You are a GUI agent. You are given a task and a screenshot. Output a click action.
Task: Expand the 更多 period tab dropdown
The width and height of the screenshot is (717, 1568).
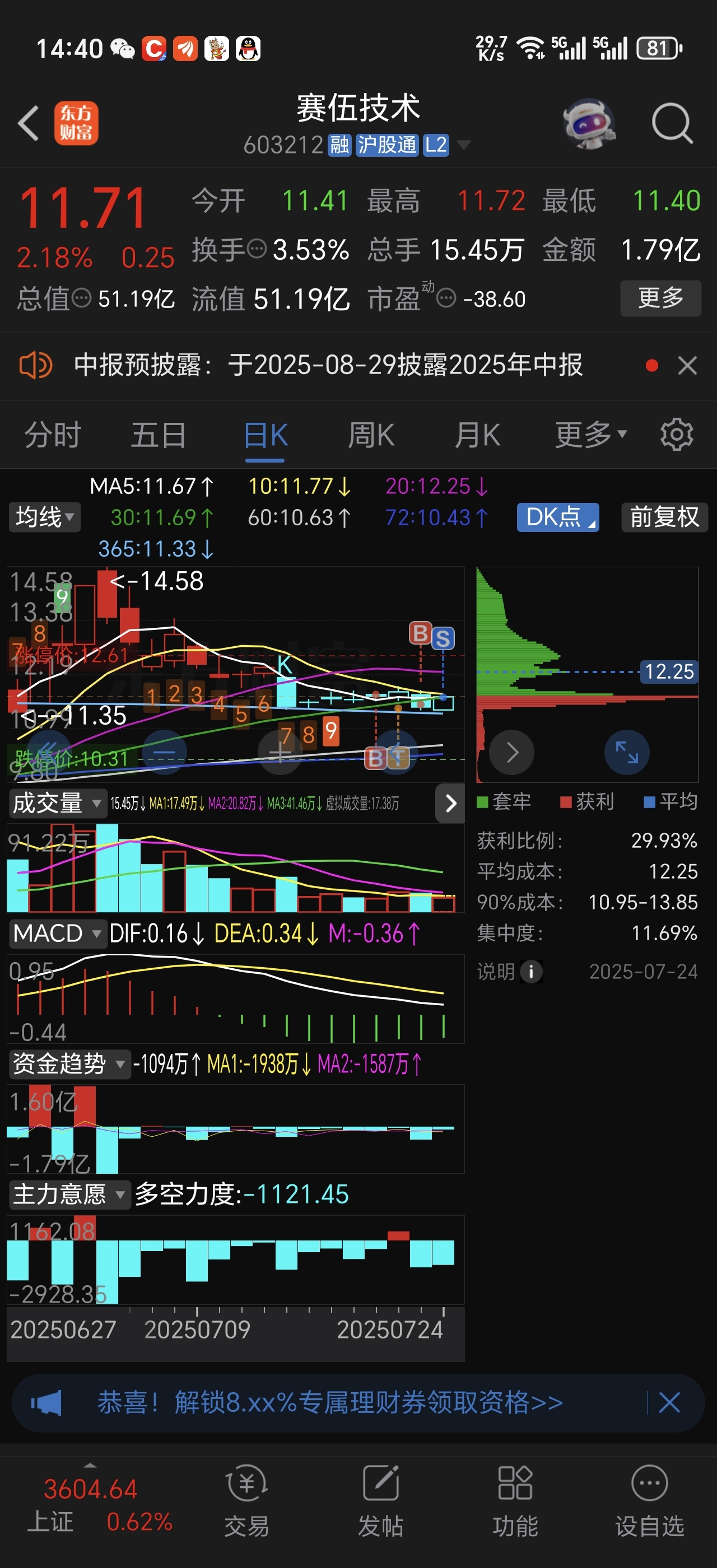(x=590, y=435)
